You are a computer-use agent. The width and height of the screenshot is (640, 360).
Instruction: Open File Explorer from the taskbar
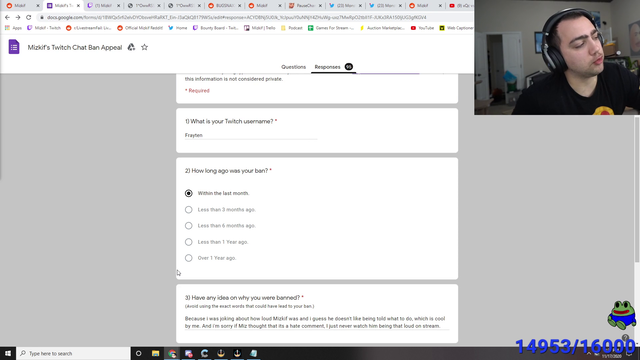pos(156,353)
